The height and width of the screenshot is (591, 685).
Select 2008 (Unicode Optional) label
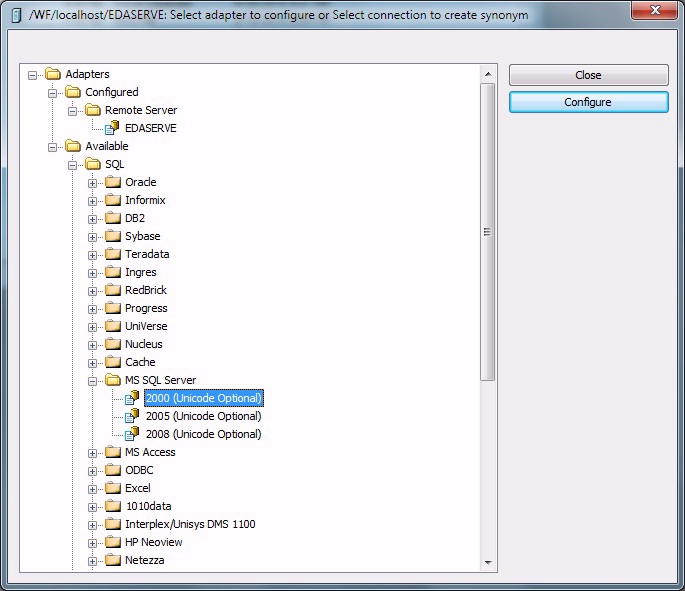click(204, 434)
